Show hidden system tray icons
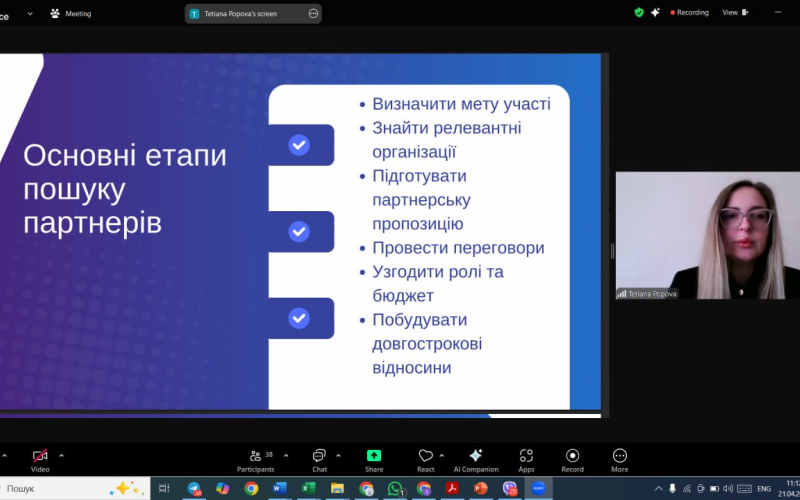The image size is (800, 500). click(x=659, y=488)
